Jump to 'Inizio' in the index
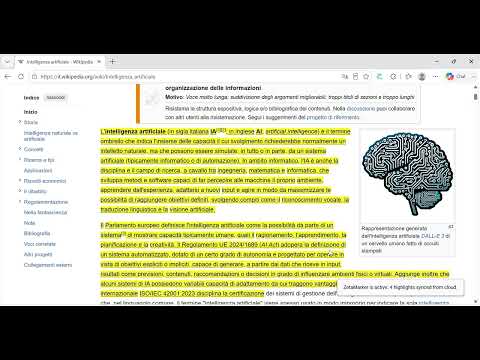 [x=31, y=112]
